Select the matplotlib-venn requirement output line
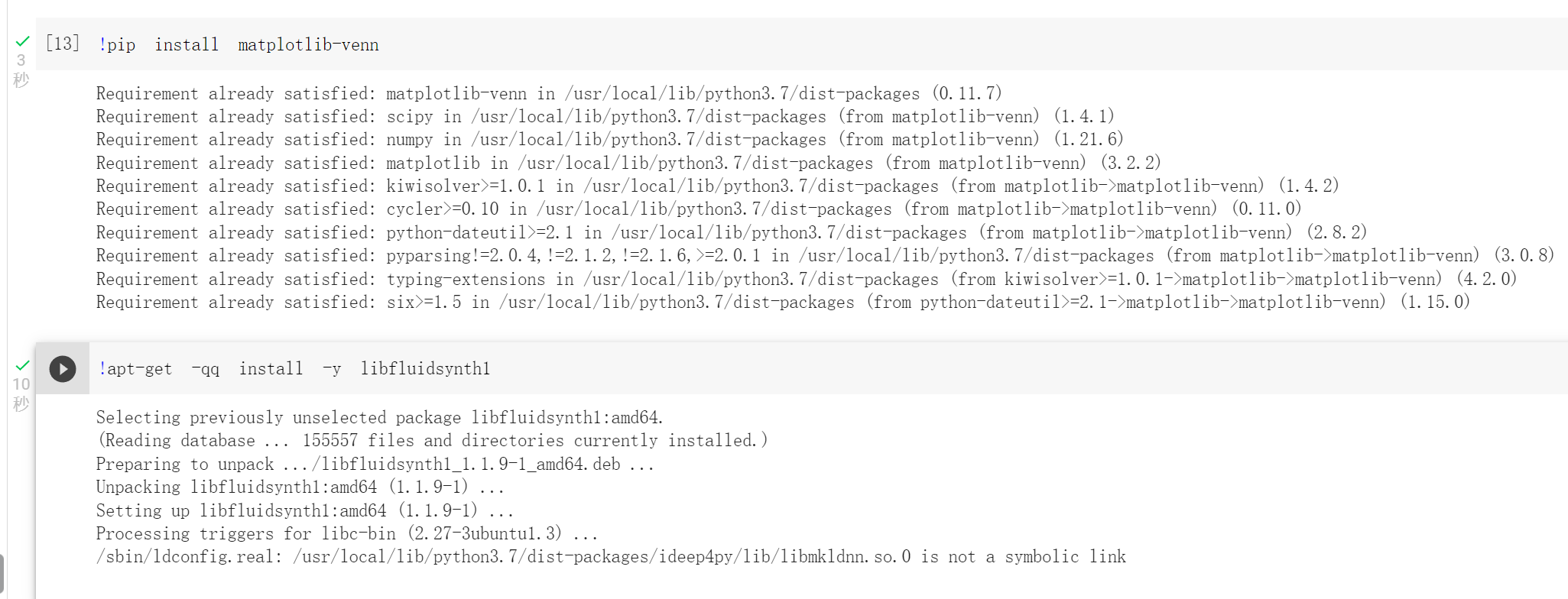This screenshot has width=1568, height=599. 547,93
